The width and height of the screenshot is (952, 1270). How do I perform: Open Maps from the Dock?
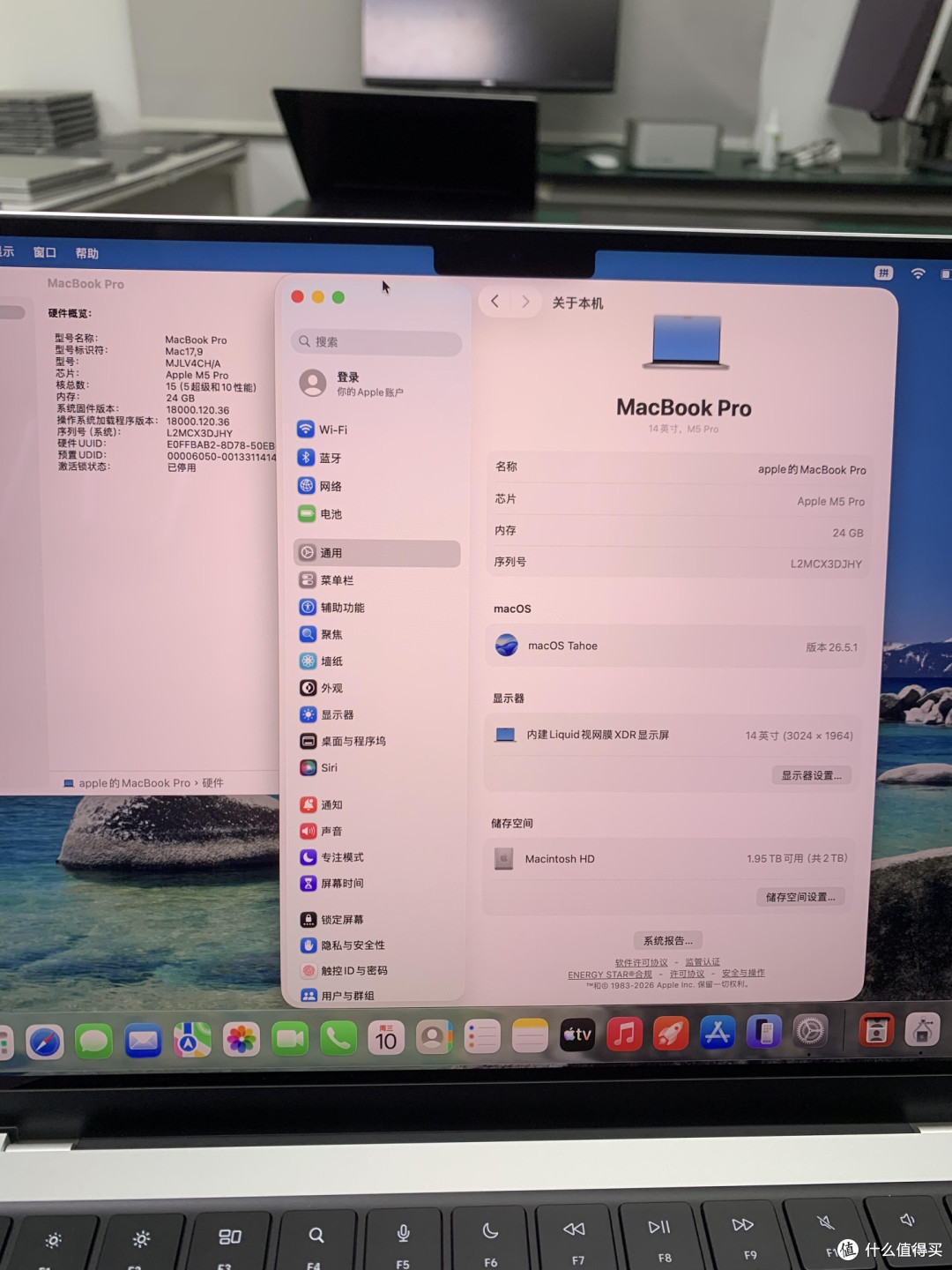(192, 1040)
